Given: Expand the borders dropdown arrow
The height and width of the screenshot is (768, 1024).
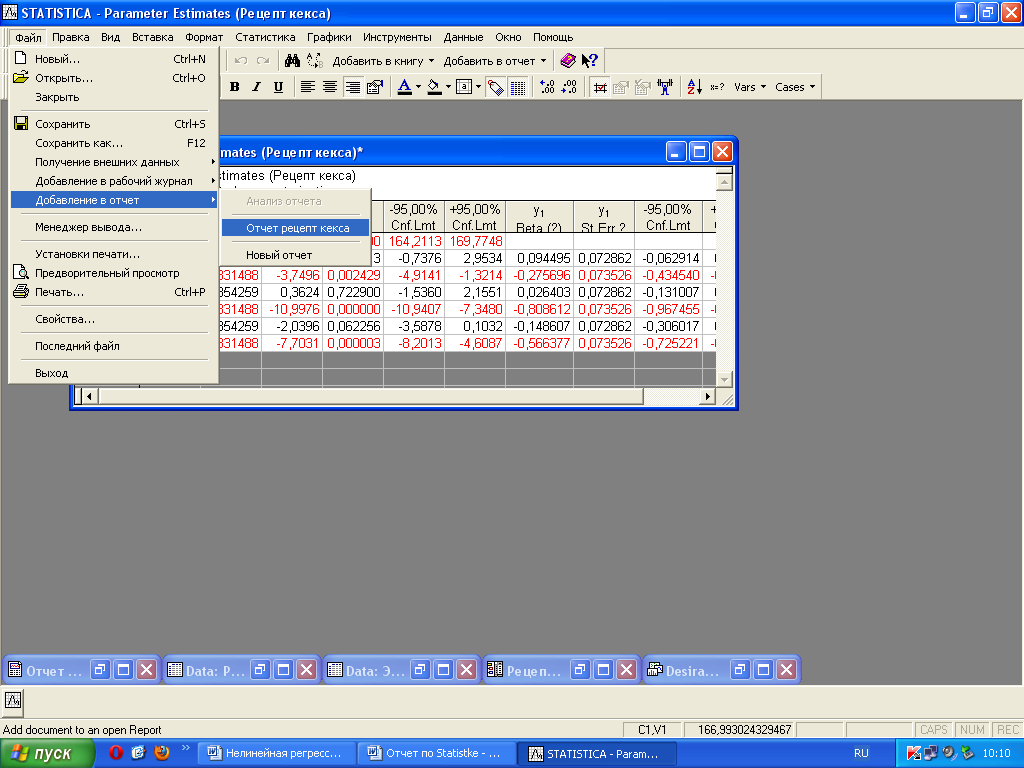Looking at the screenshot, I should (478, 87).
